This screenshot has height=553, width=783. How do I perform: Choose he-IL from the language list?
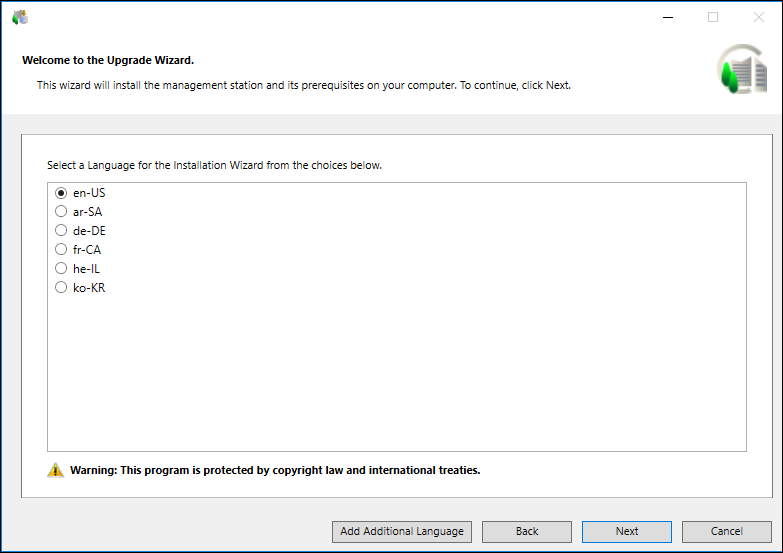click(x=61, y=269)
